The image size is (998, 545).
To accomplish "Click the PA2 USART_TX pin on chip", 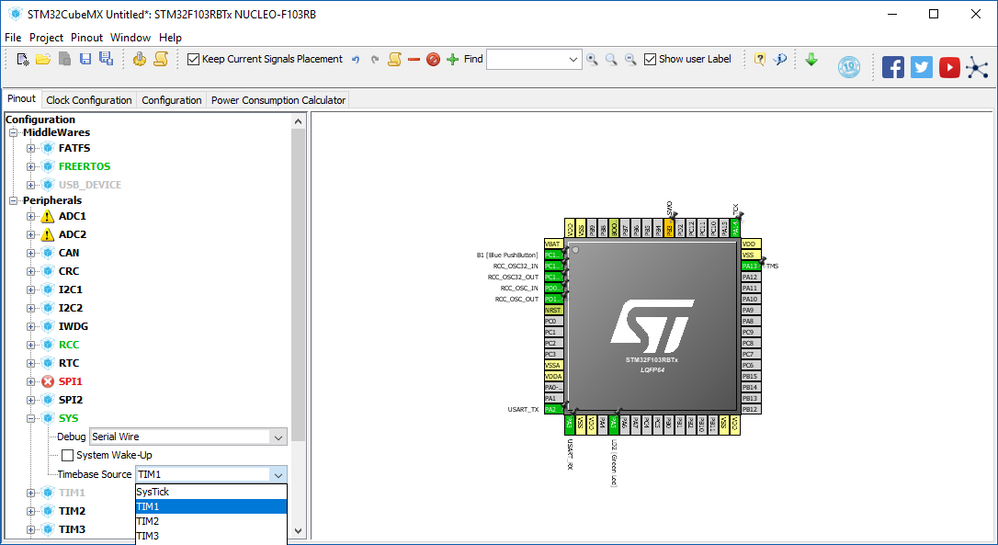I will tap(553, 409).
